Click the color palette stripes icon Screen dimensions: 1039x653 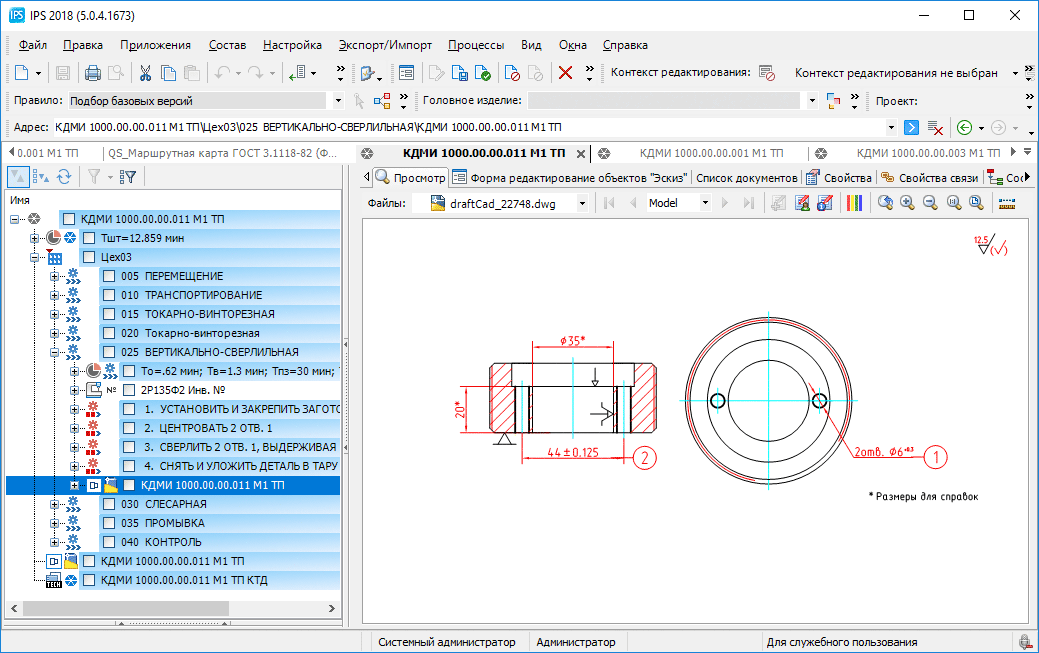(854, 203)
